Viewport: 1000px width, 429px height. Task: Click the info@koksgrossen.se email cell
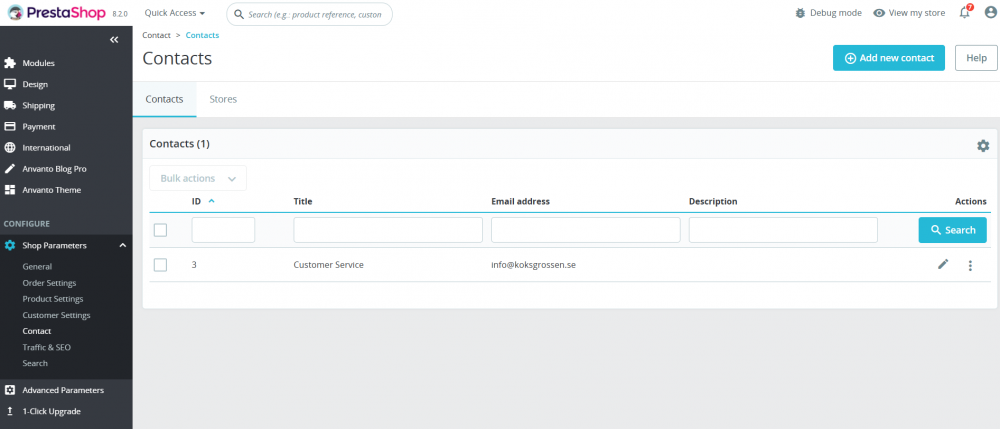[x=533, y=265]
